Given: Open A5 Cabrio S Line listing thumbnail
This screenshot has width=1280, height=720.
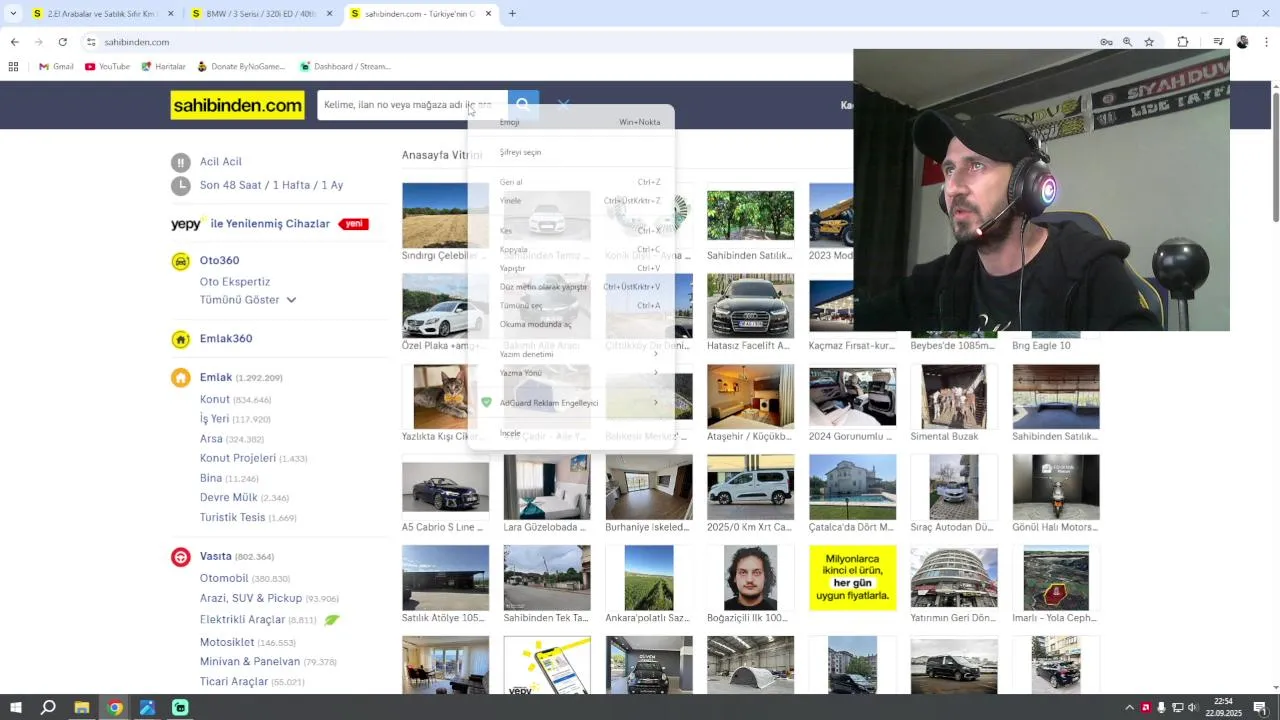Looking at the screenshot, I should pos(445,487).
